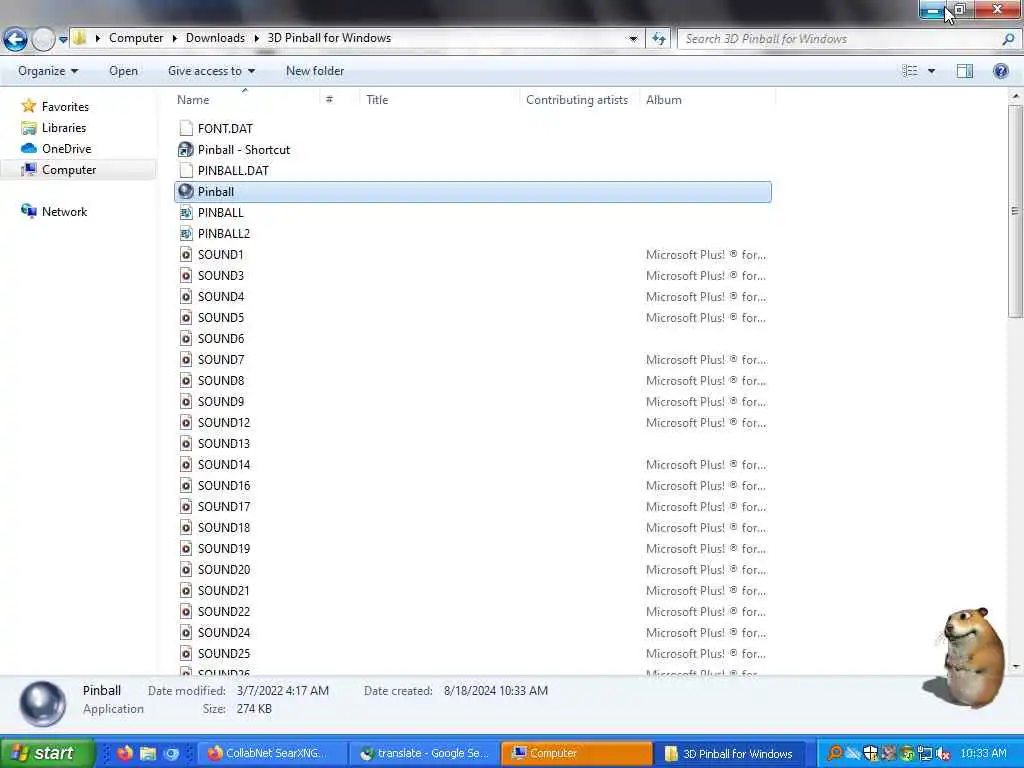Image resolution: width=1024 pixels, height=768 pixels.
Task: Launch Firefox from quick launch bar
Action: point(125,754)
